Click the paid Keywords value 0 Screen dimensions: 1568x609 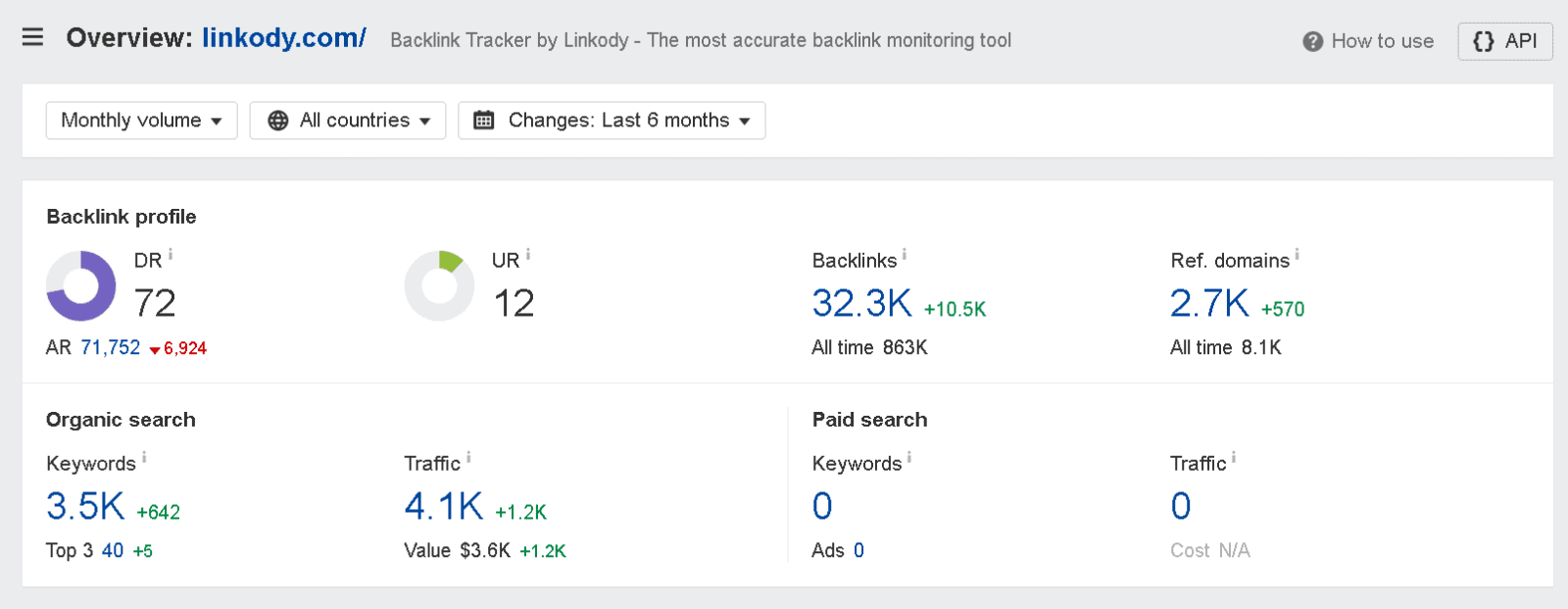click(x=822, y=506)
